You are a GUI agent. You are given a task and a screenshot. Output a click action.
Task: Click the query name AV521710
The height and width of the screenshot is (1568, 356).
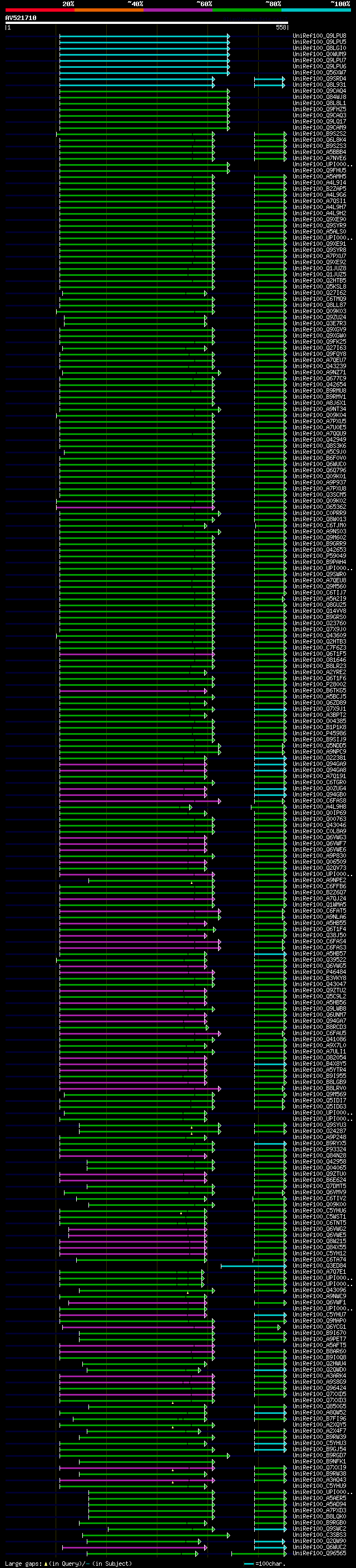pyautogui.click(x=21, y=18)
